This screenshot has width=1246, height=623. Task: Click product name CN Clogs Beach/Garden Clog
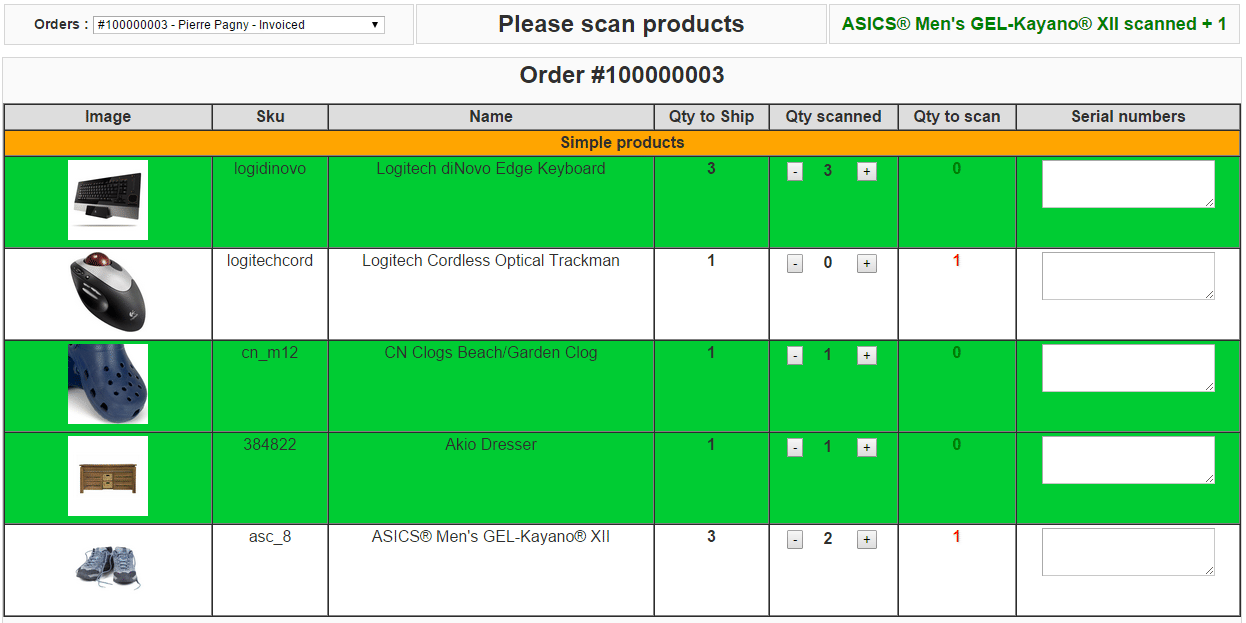(x=491, y=353)
